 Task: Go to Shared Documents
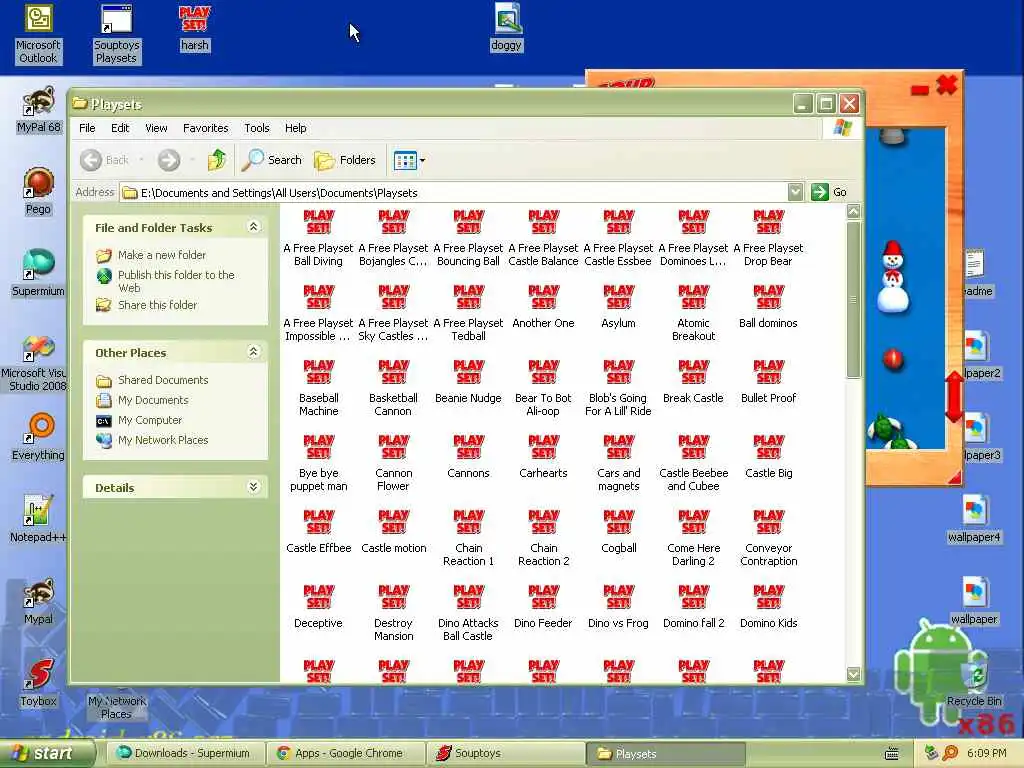[x=163, y=380]
